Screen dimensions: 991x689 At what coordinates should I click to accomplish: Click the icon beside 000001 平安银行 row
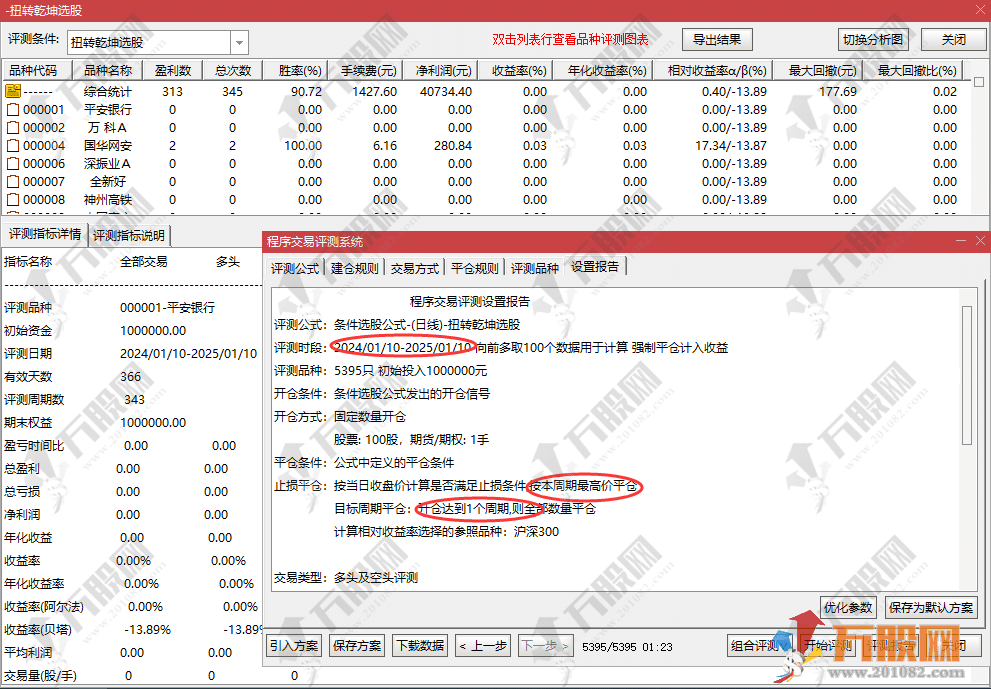pos(13,109)
